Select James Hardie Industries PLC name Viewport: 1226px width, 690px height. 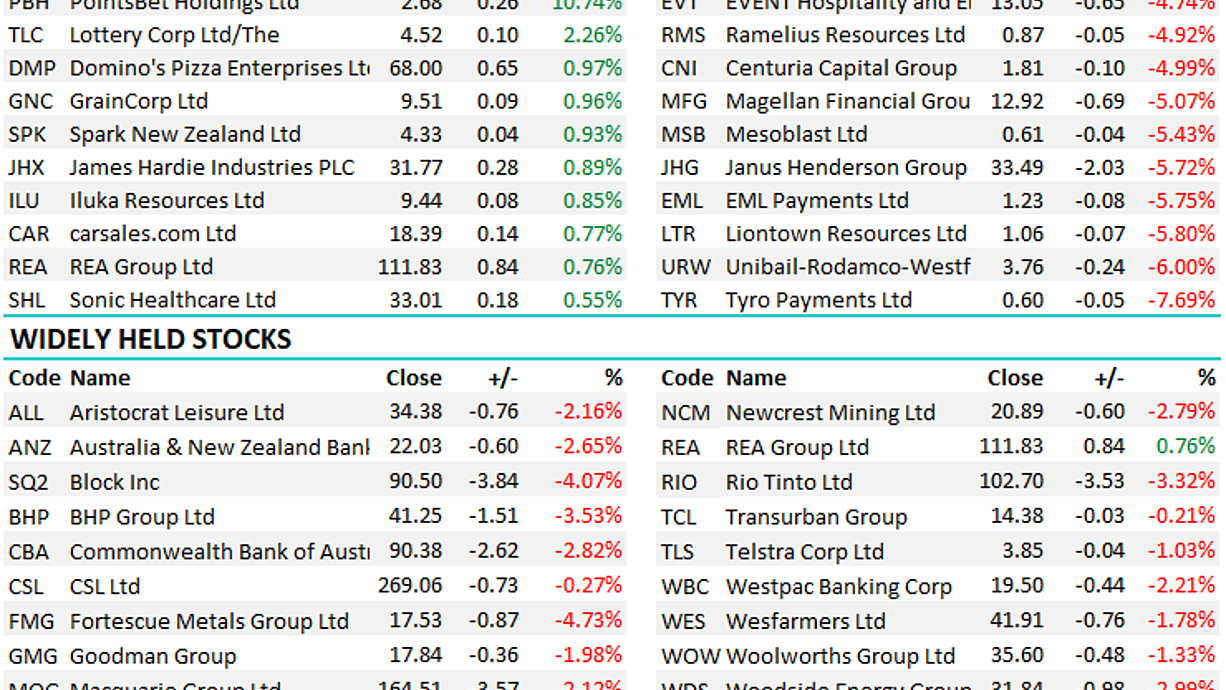pyautogui.click(x=212, y=167)
